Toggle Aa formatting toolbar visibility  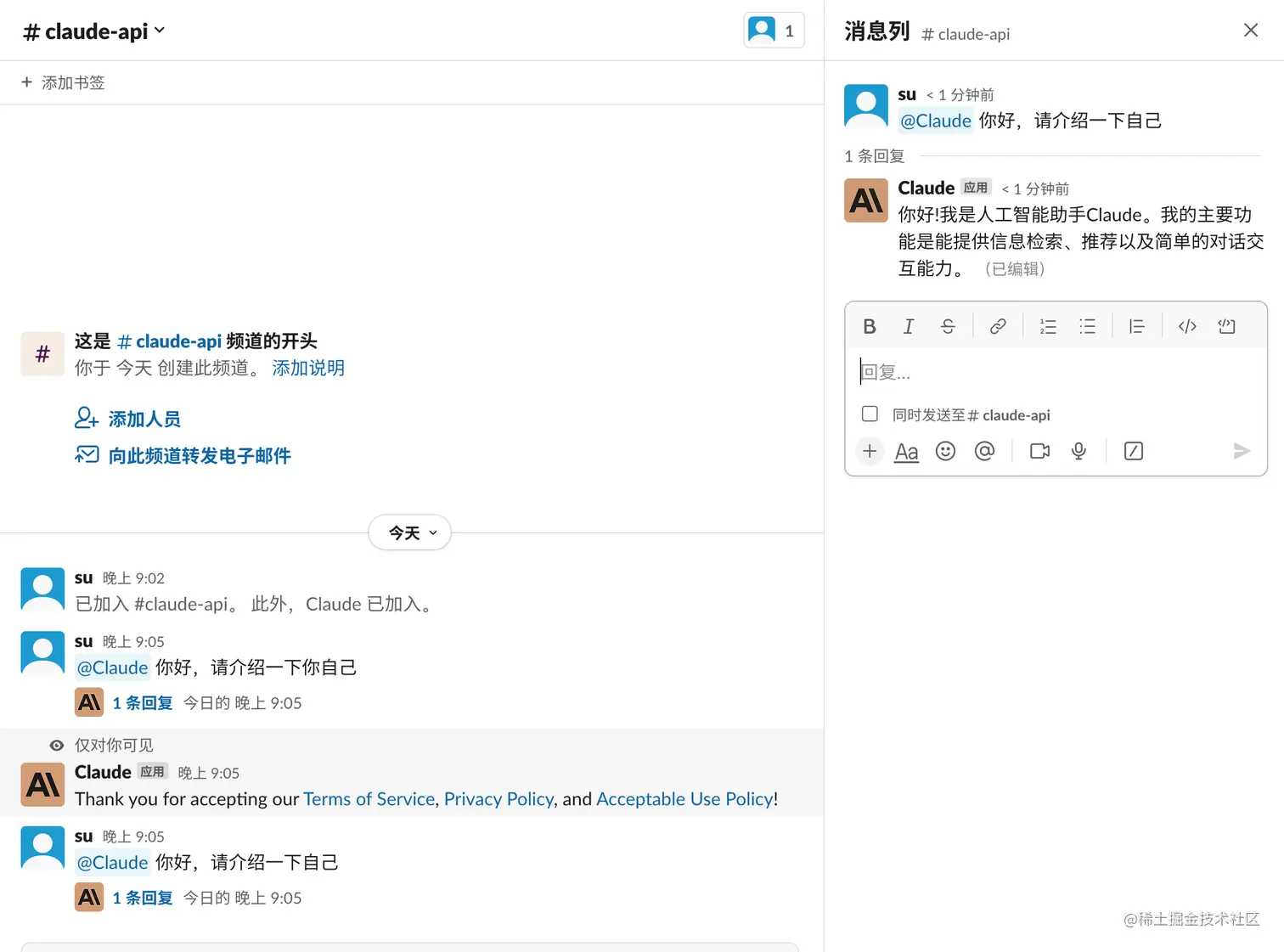coord(906,451)
